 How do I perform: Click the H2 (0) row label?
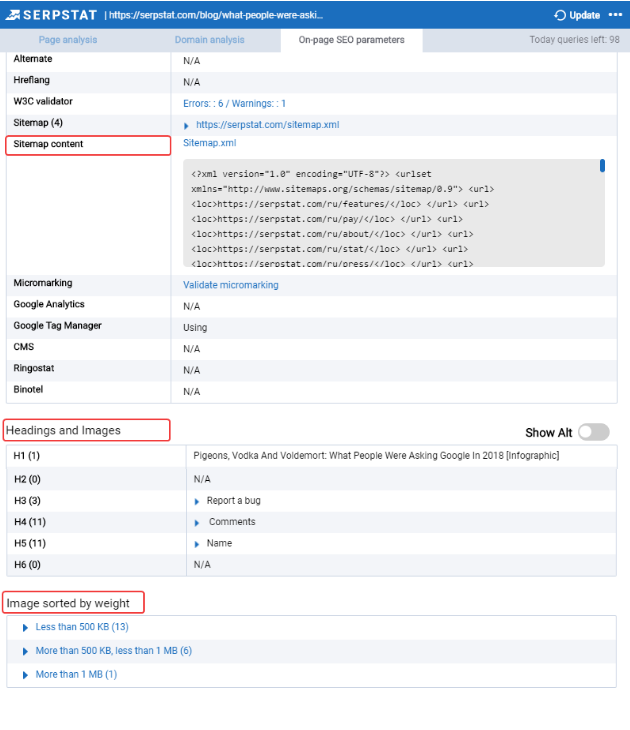point(27,479)
